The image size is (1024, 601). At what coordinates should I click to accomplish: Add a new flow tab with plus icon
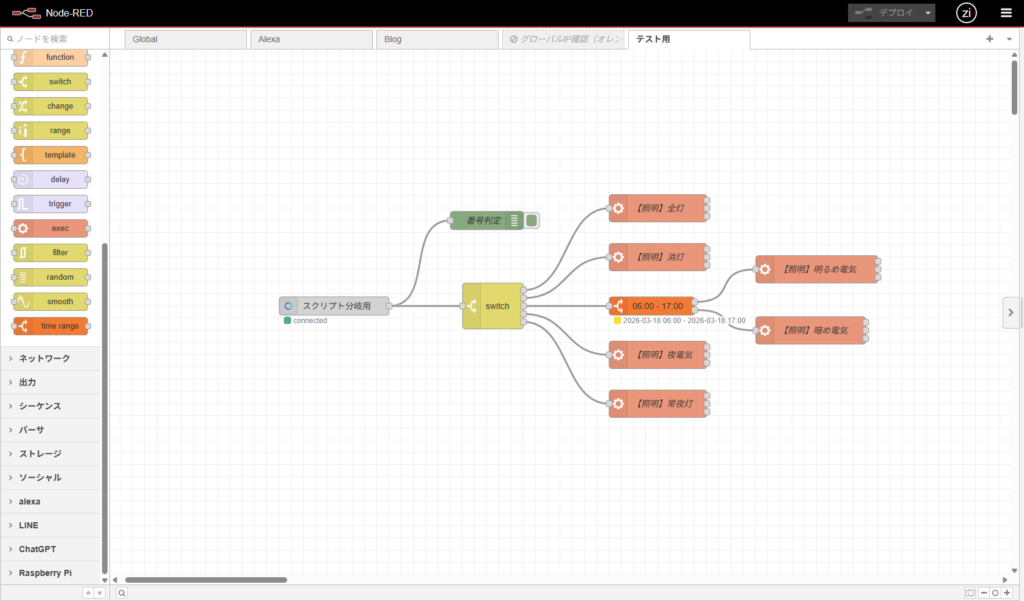pos(990,39)
